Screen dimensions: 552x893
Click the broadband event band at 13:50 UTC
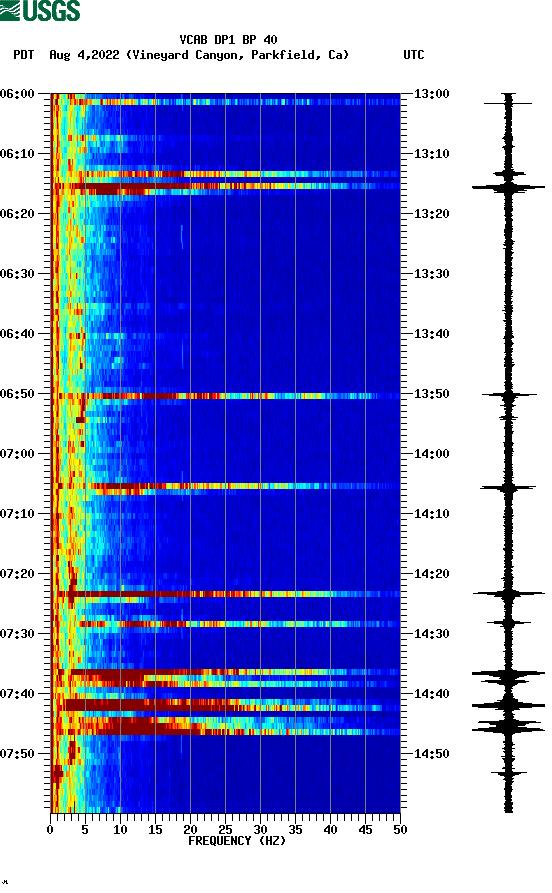[x=226, y=396]
